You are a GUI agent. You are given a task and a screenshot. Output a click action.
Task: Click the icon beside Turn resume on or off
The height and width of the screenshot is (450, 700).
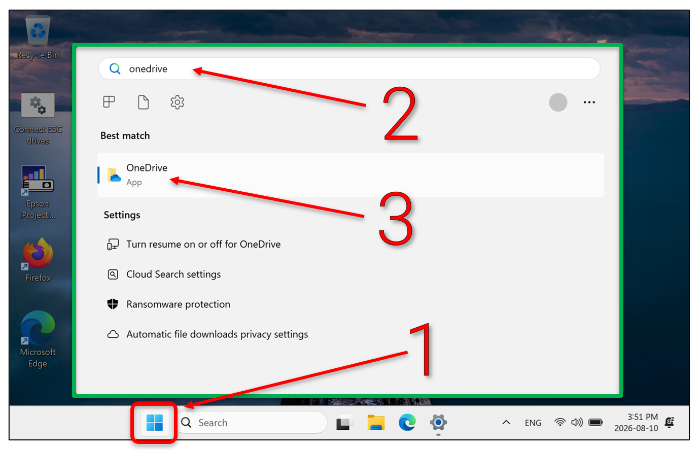coord(112,244)
